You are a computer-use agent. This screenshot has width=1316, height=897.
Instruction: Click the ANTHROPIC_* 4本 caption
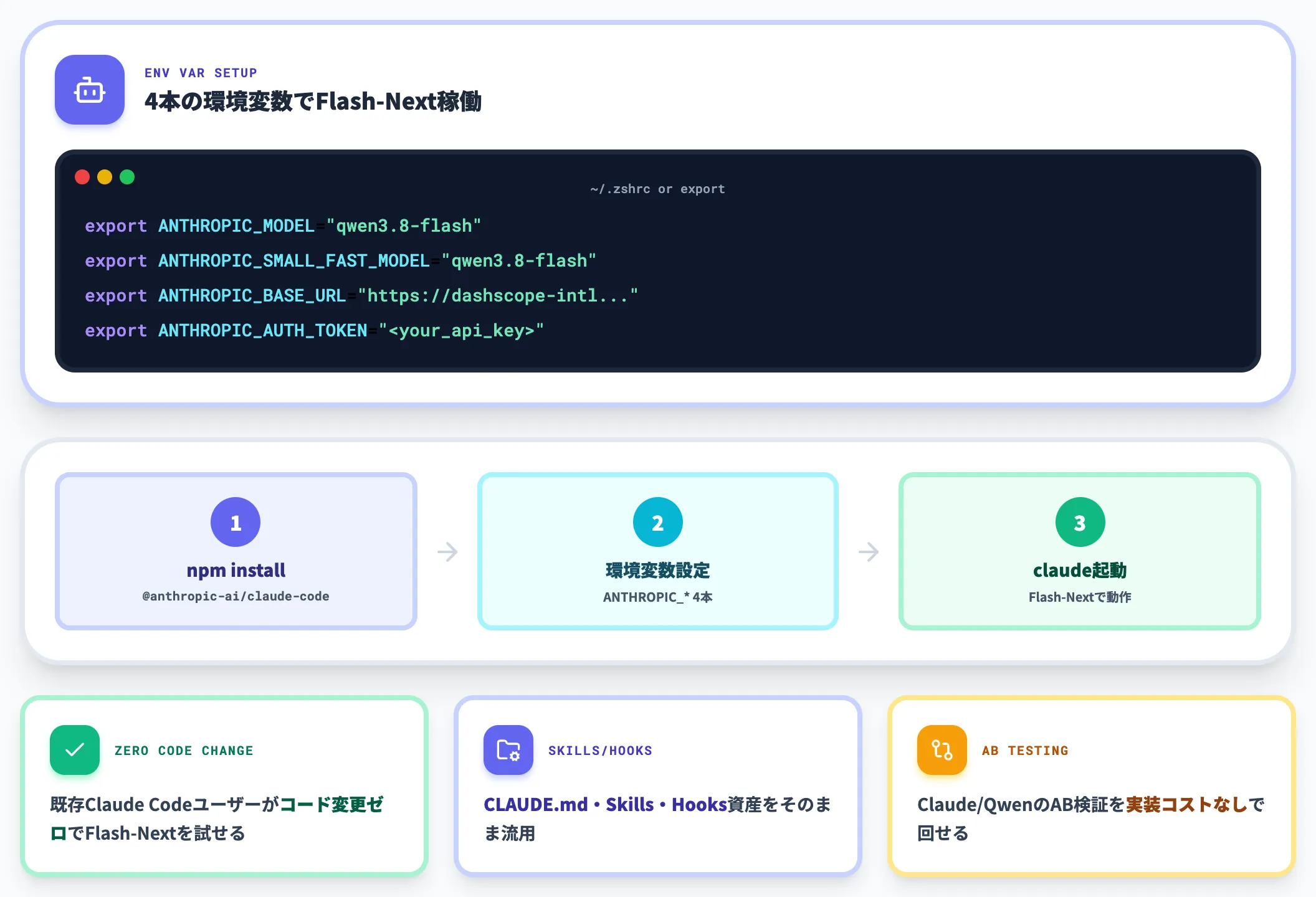click(x=658, y=597)
